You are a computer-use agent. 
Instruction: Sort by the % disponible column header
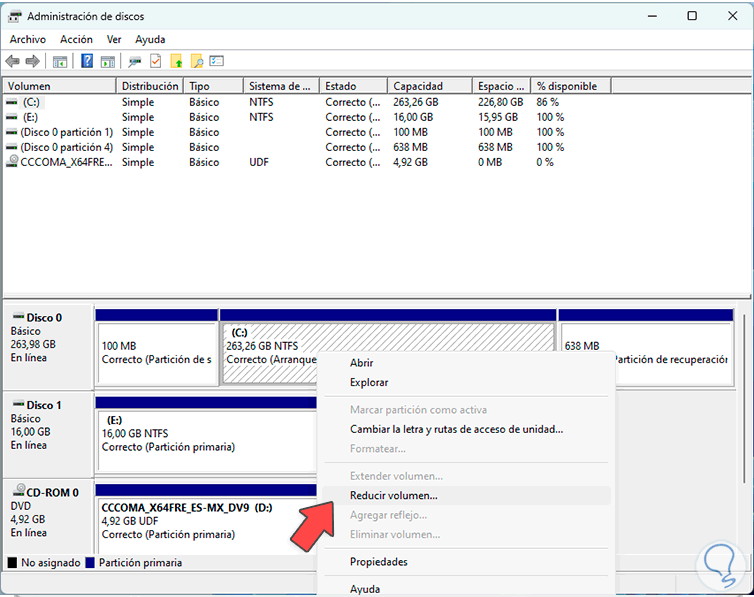point(571,86)
